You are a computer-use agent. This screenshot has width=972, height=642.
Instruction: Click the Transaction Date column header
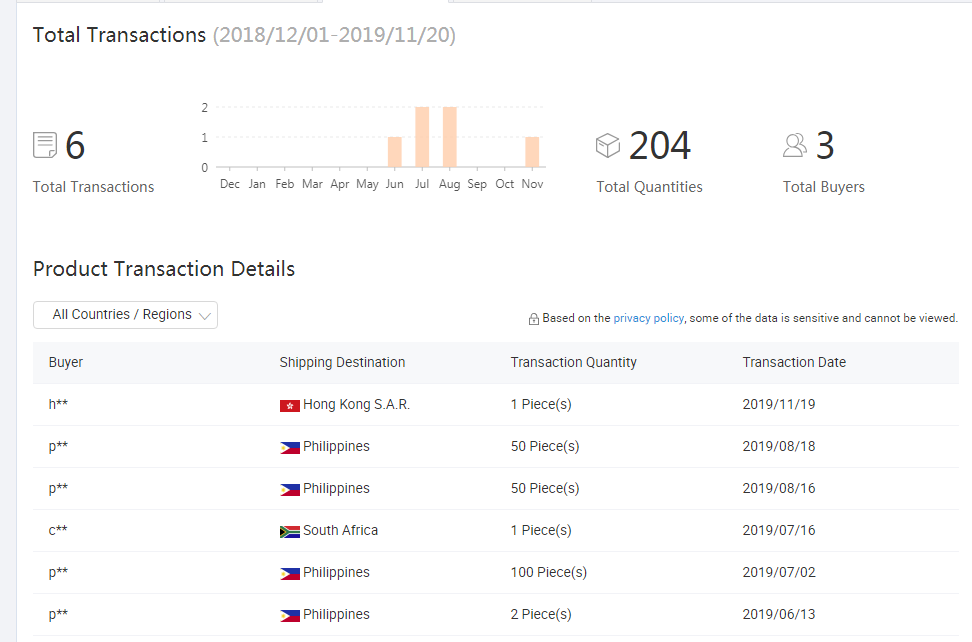[794, 363]
